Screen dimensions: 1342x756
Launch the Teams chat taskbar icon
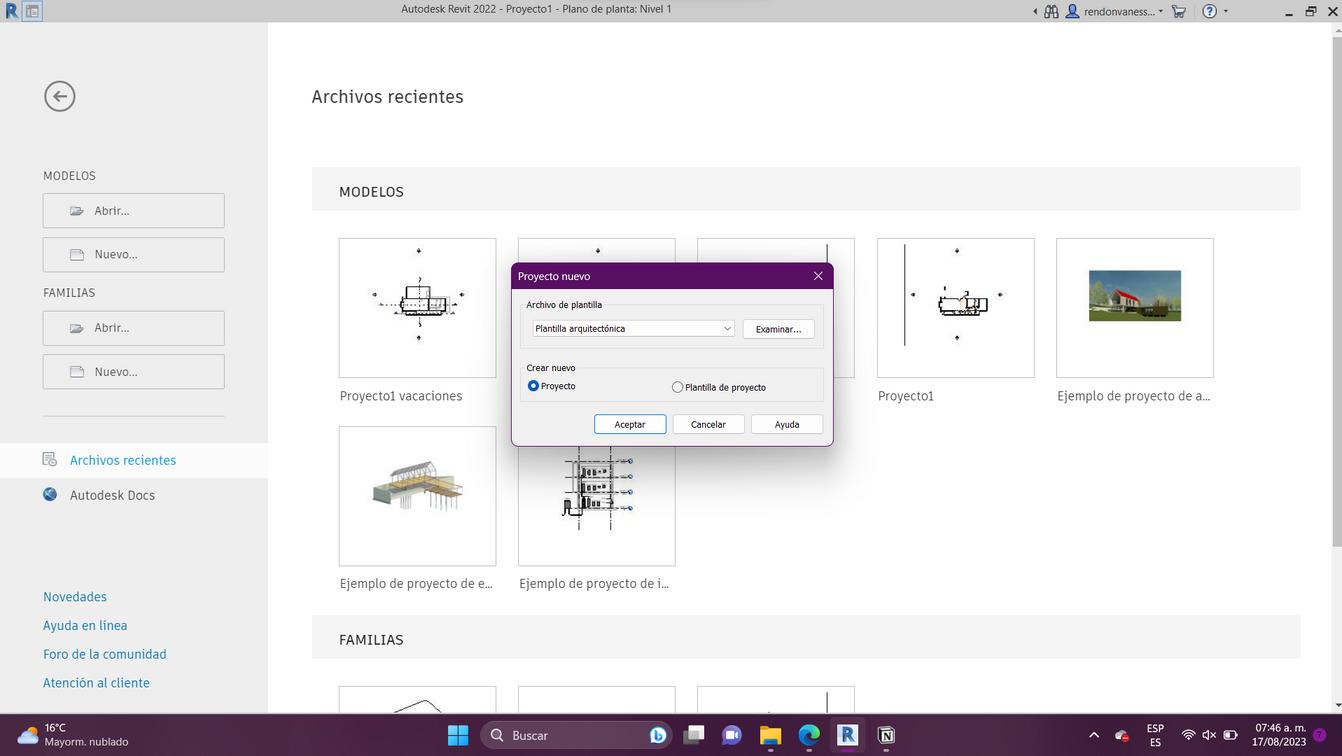732,735
